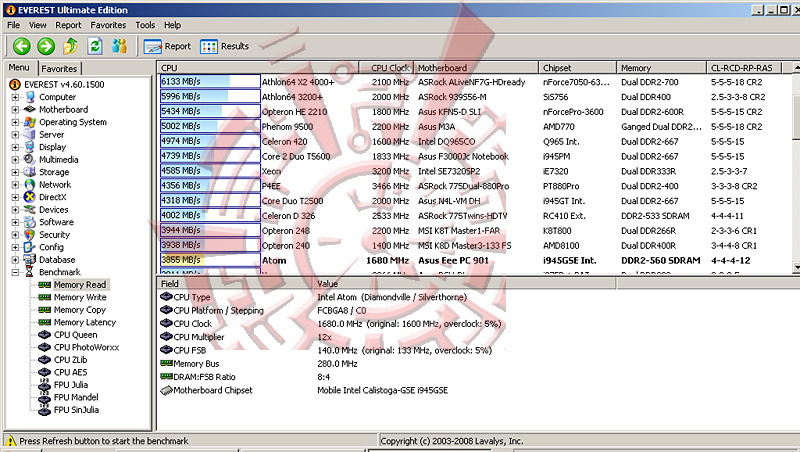Open the Memory Write benchmark
The width and height of the screenshot is (800, 452).
(x=80, y=297)
